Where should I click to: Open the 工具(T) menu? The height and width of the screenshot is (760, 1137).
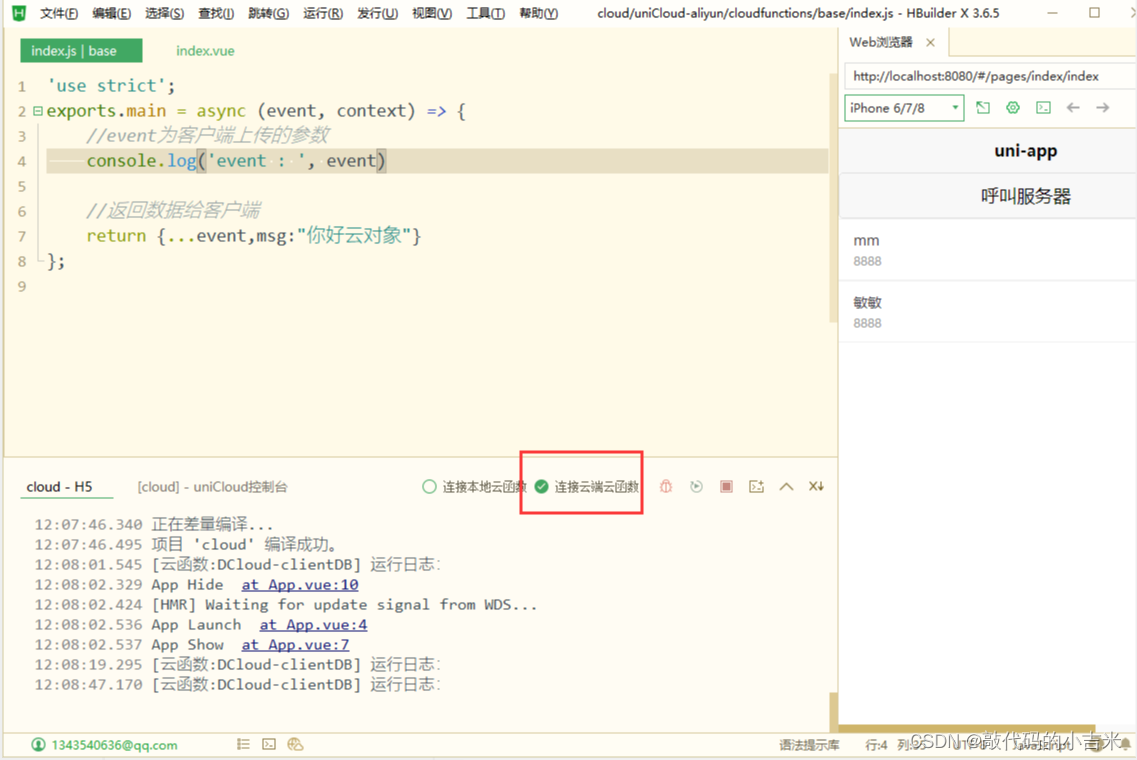pyautogui.click(x=485, y=13)
